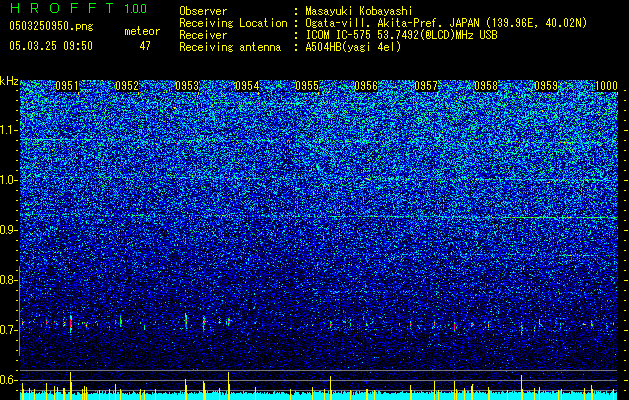Screen dimensions: 629x400
Task: Click the 0.8 kHz axis label
Action: [x=8, y=280]
